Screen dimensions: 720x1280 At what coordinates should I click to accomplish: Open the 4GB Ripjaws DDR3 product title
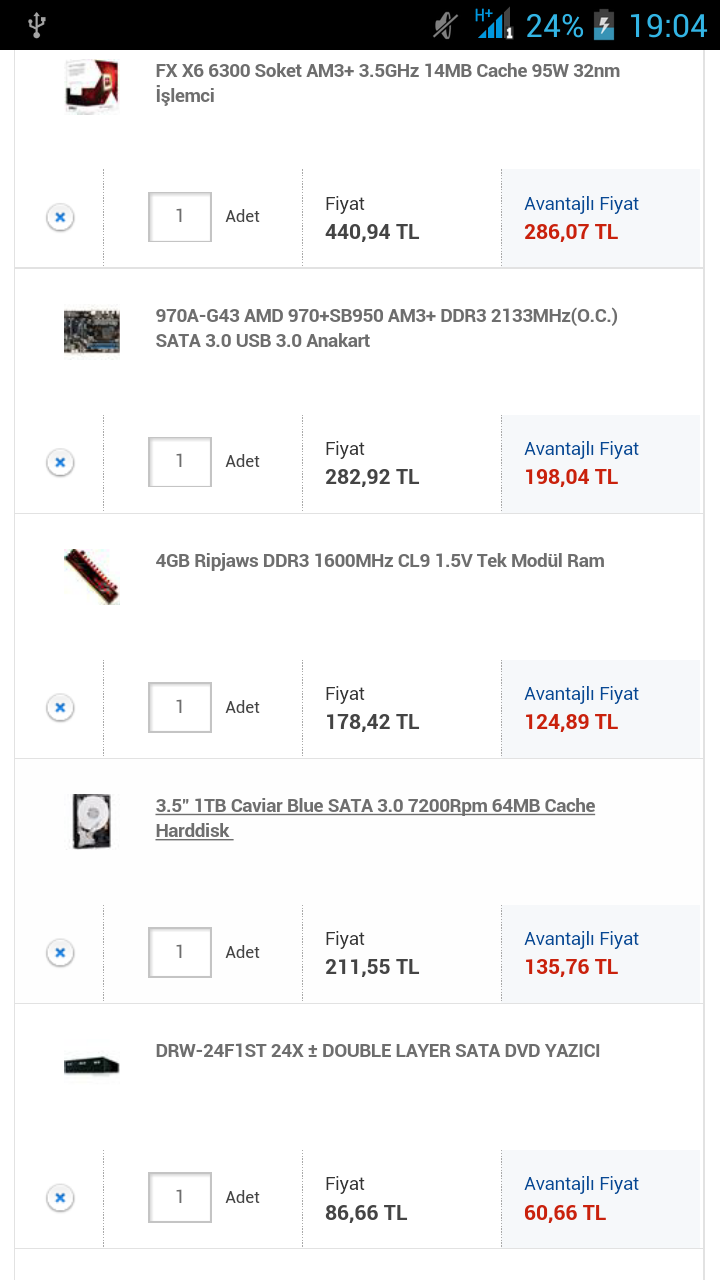[x=380, y=561]
